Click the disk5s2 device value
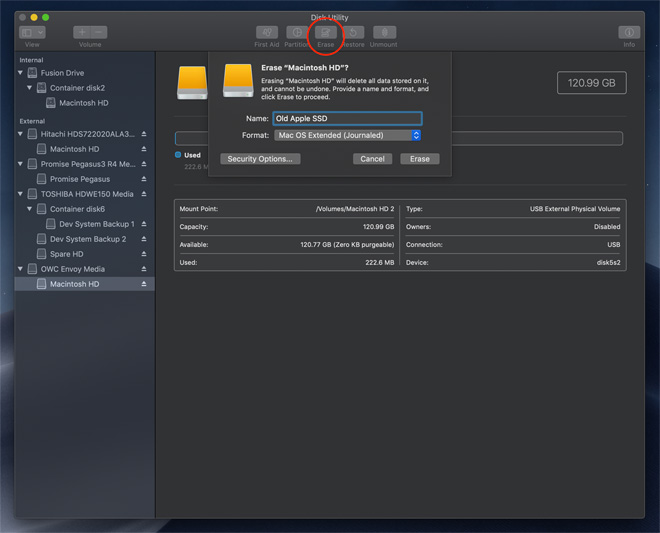 click(608, 262)
